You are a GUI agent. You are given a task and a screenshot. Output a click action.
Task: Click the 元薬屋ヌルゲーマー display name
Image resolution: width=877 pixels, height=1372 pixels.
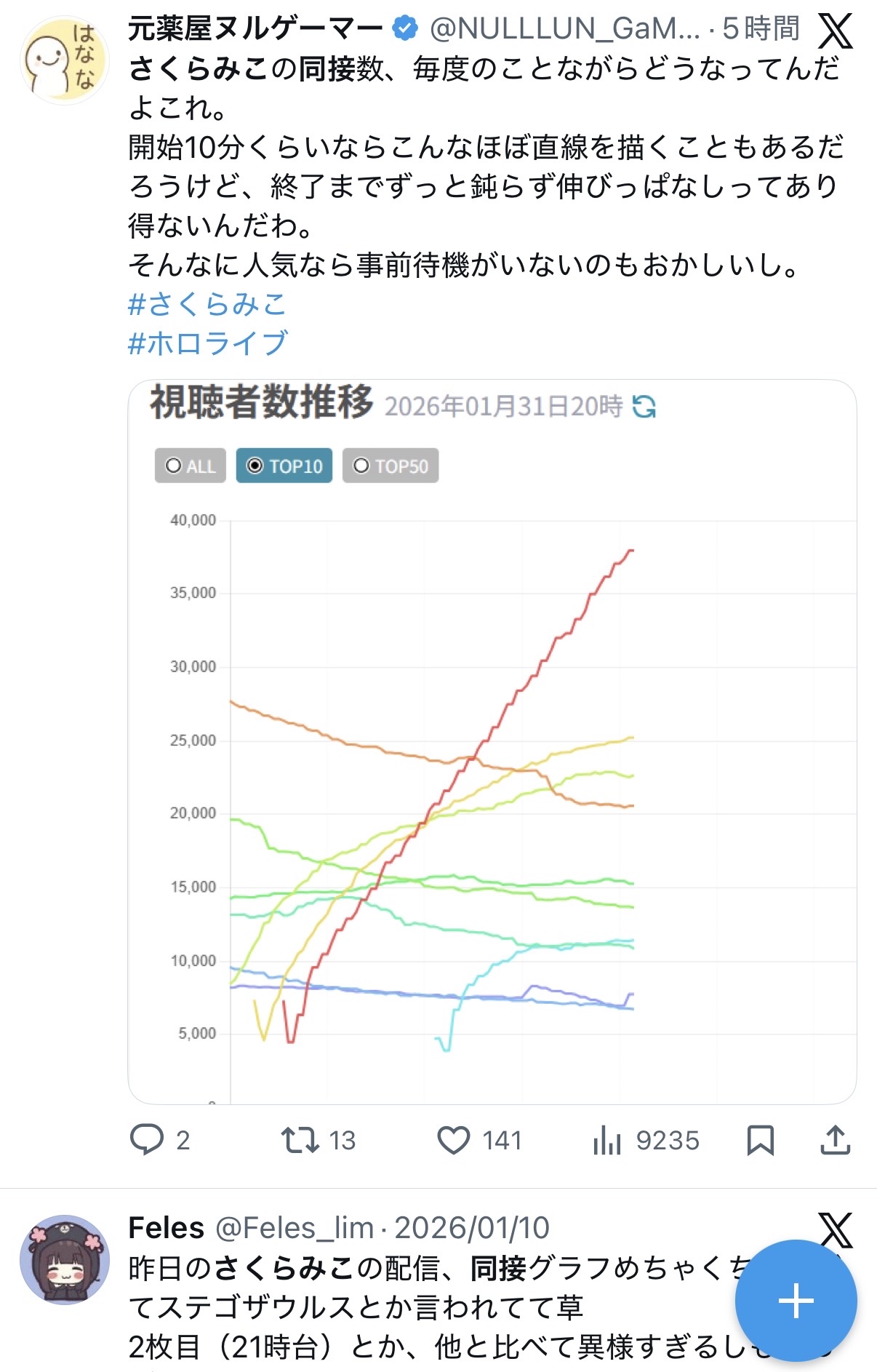click(x=255, y=29)
